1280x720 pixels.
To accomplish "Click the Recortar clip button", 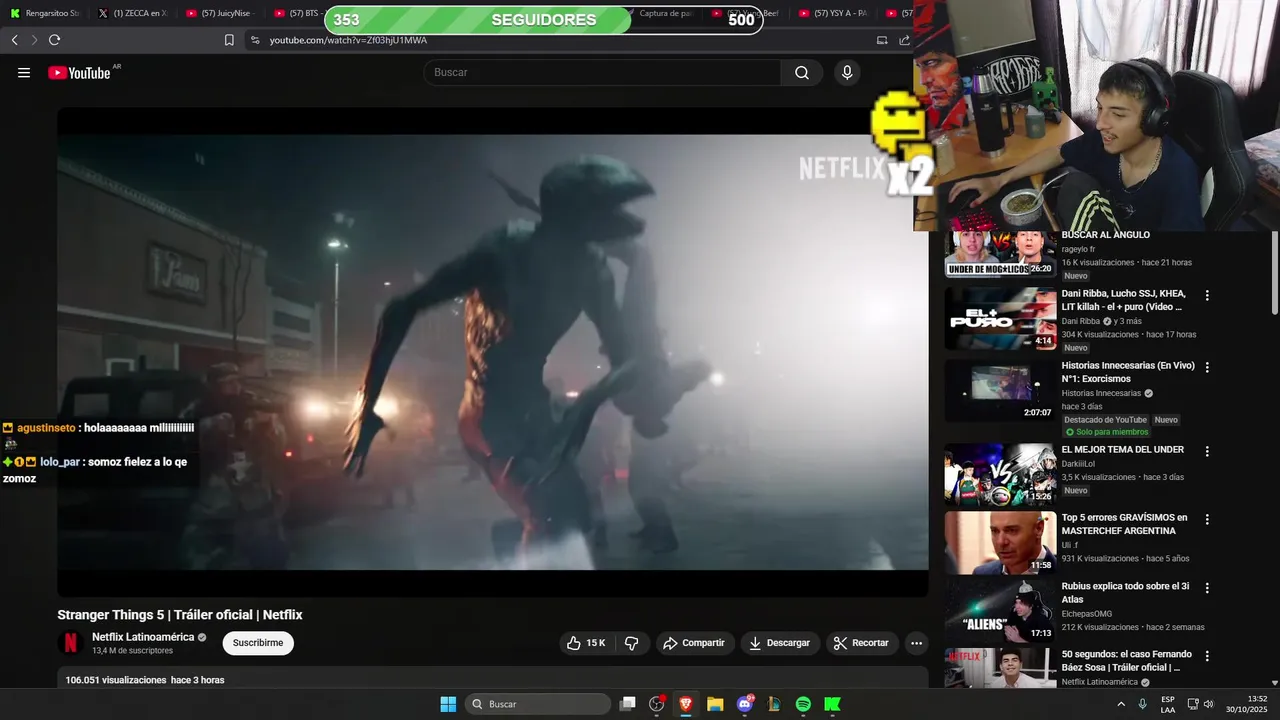I will [862, 643].
